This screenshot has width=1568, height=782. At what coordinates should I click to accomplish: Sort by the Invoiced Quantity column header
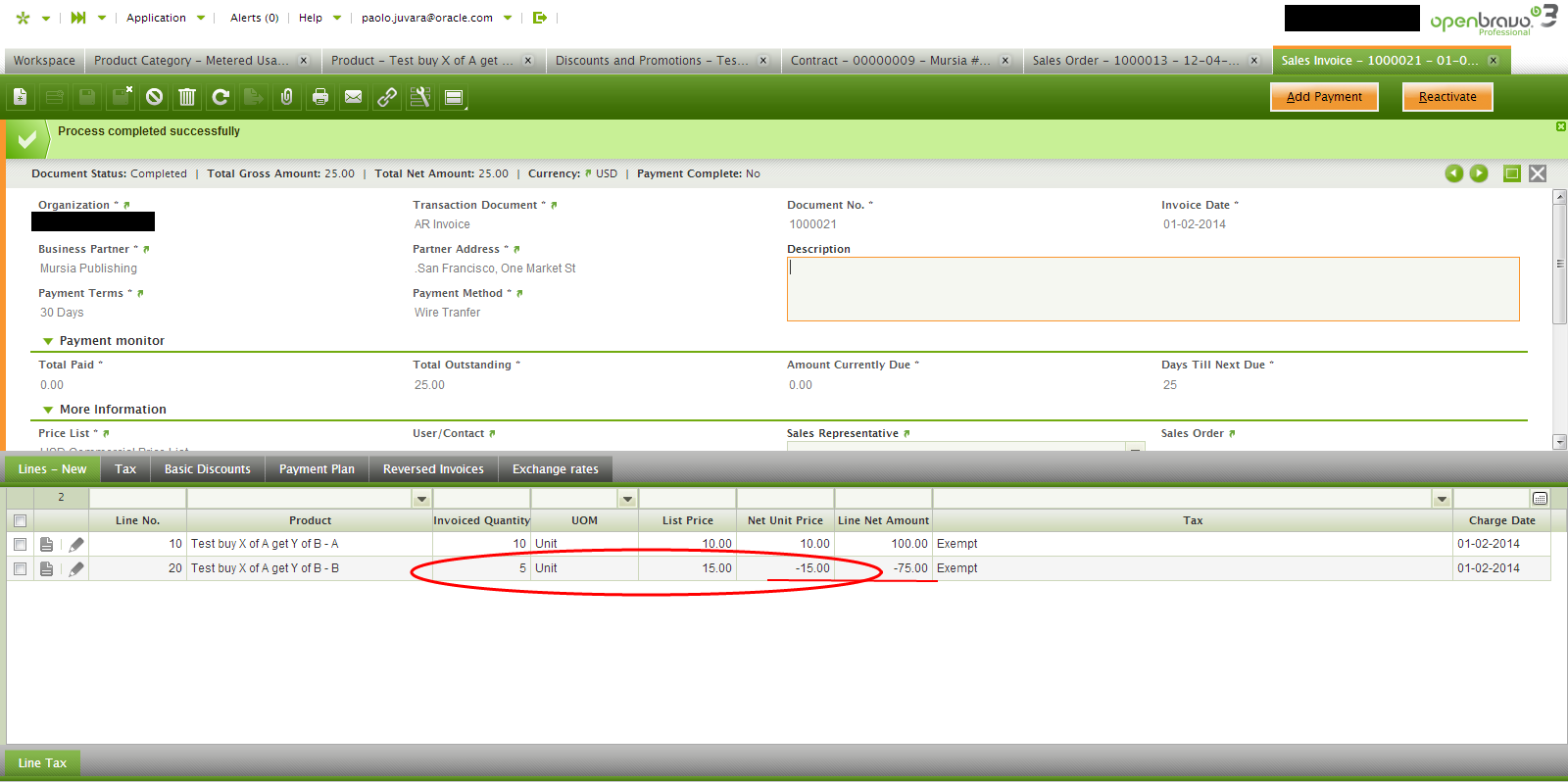coord(481,521)
